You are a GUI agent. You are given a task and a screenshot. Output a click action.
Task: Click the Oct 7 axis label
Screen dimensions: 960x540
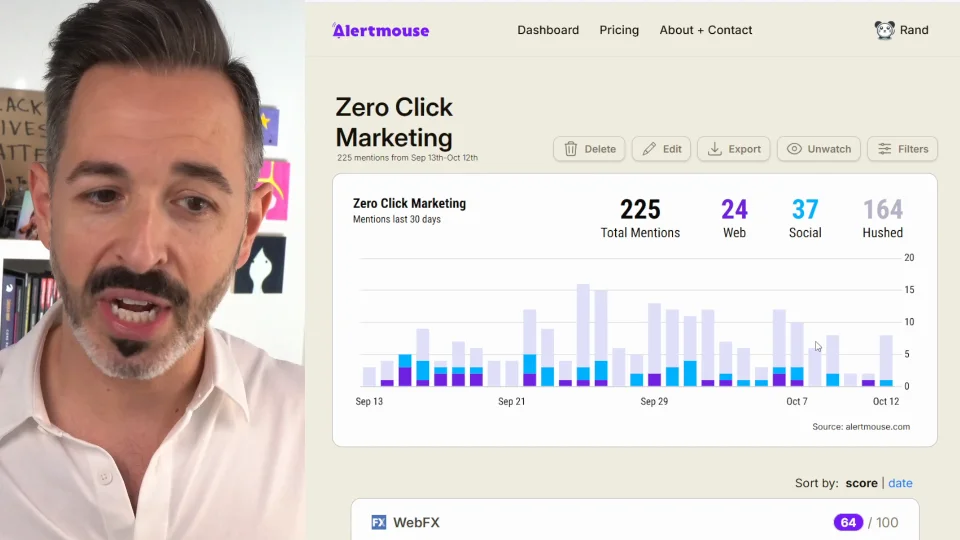797,402
